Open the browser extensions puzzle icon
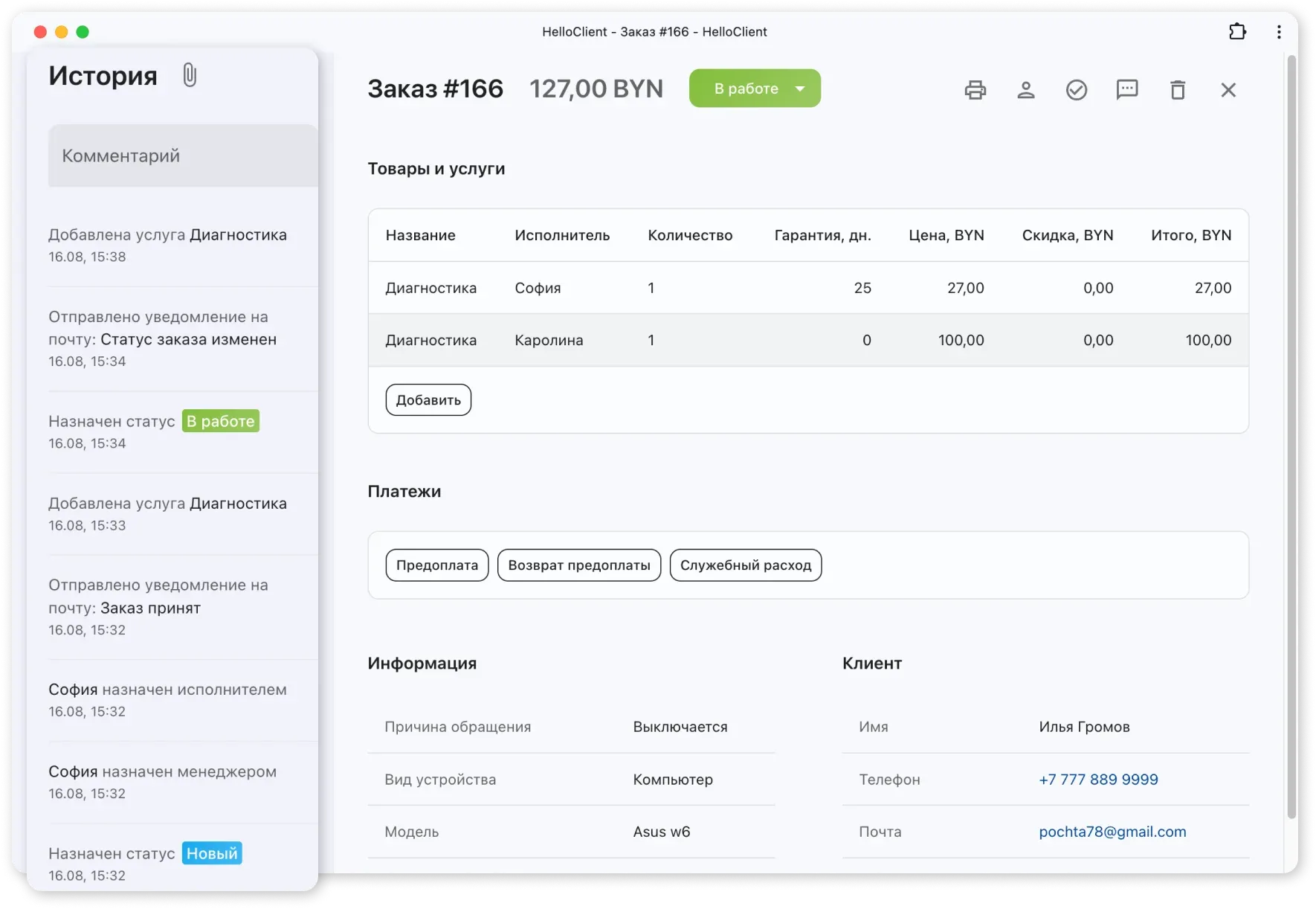The height and width of the screenshot is (909, 1316). [x=1237, y=32]
